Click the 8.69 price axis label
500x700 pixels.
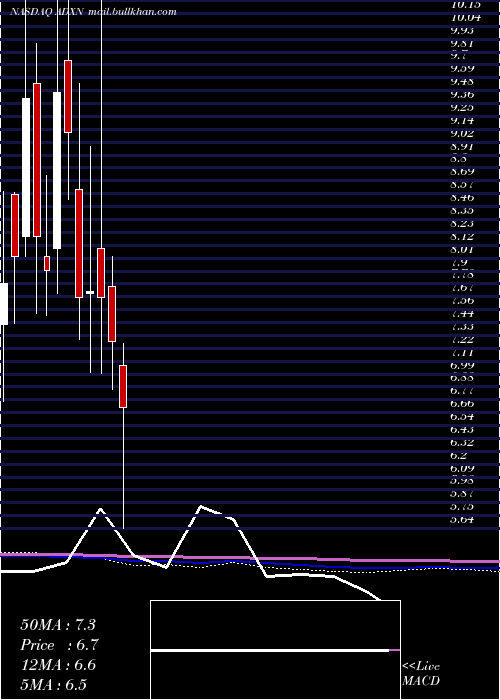[x=462, y=171]
